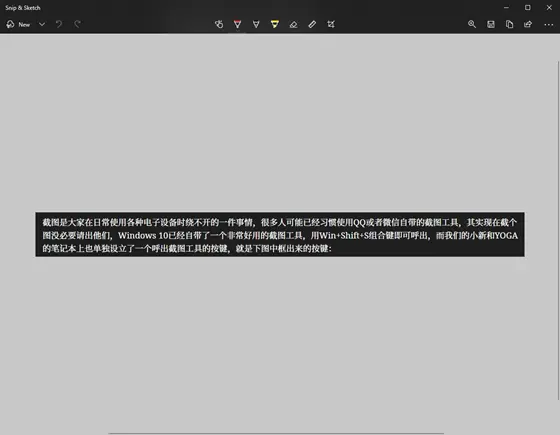The width and height of the screenshot is (560, 435).
Task: Select the Eraser tool
Action: coord(293,24)
